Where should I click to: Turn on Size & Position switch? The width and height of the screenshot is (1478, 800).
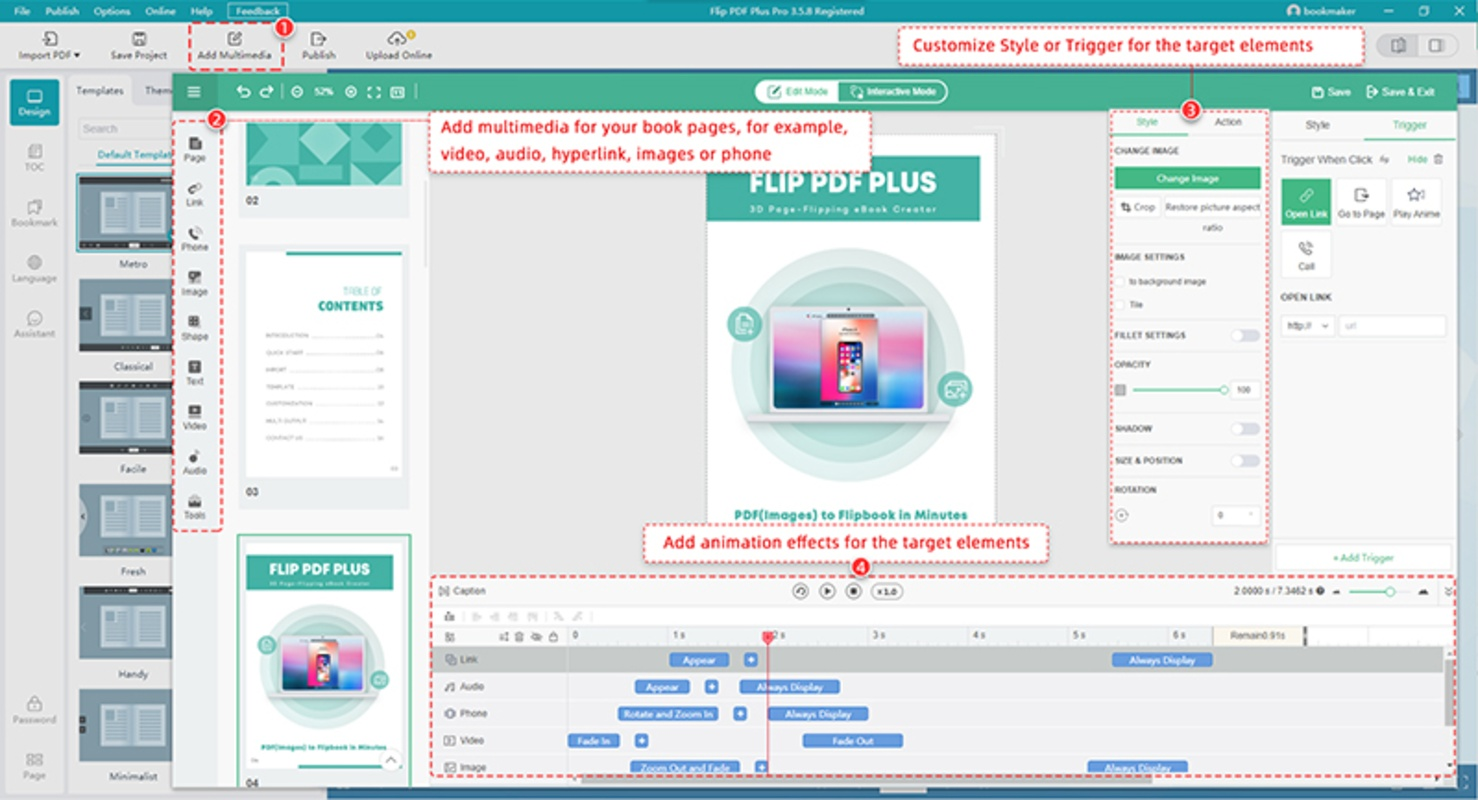pos(1244,461)
